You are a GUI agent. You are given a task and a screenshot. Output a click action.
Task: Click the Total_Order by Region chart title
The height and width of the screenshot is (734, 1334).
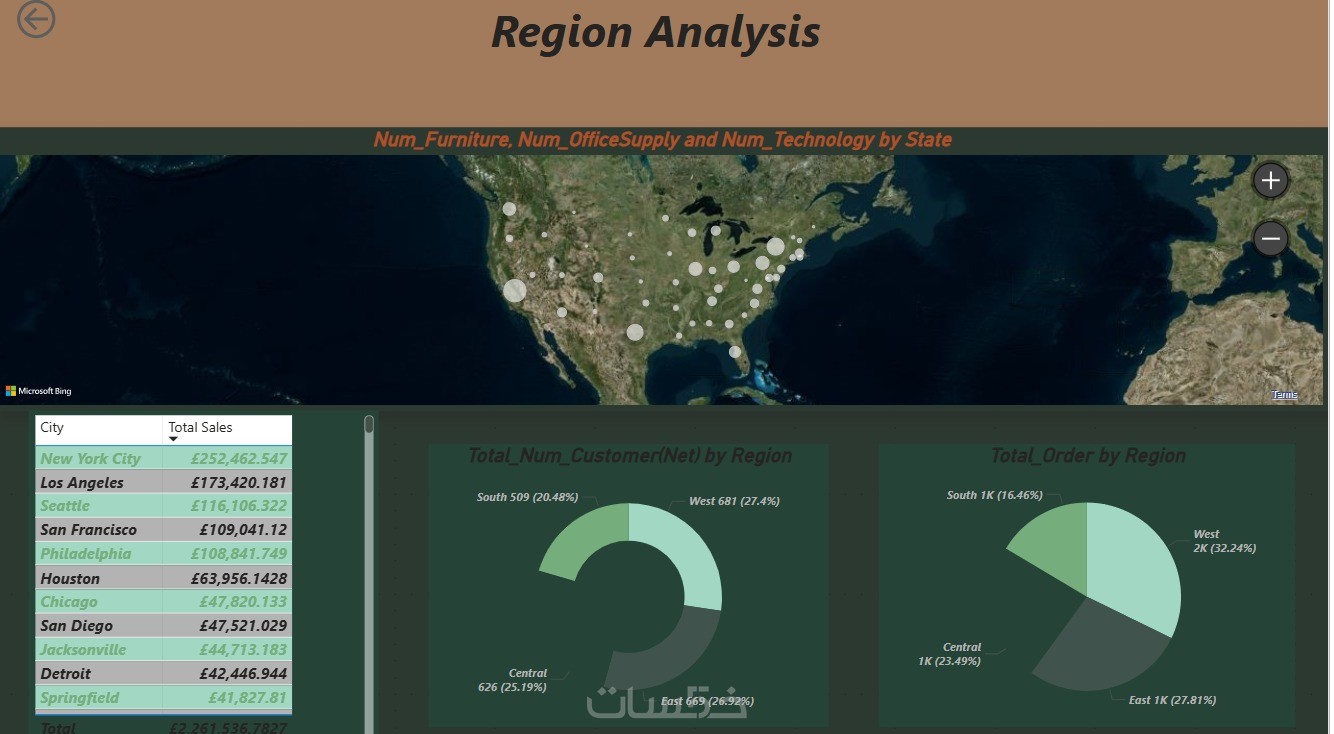click(1088, 456)
